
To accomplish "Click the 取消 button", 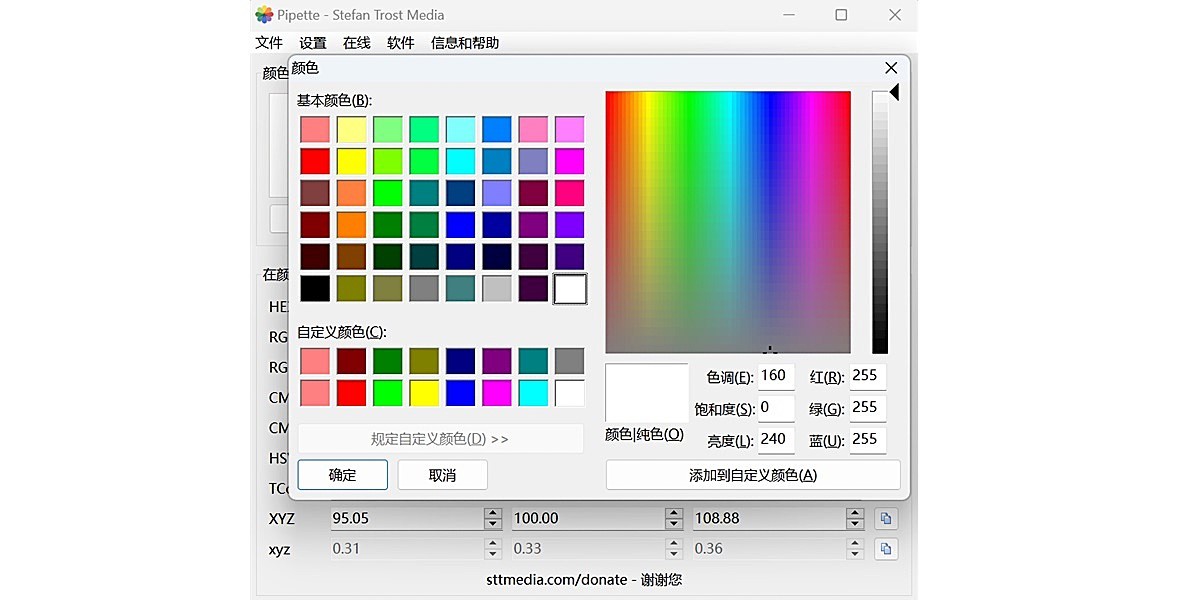I will click(x=442, y=475).
